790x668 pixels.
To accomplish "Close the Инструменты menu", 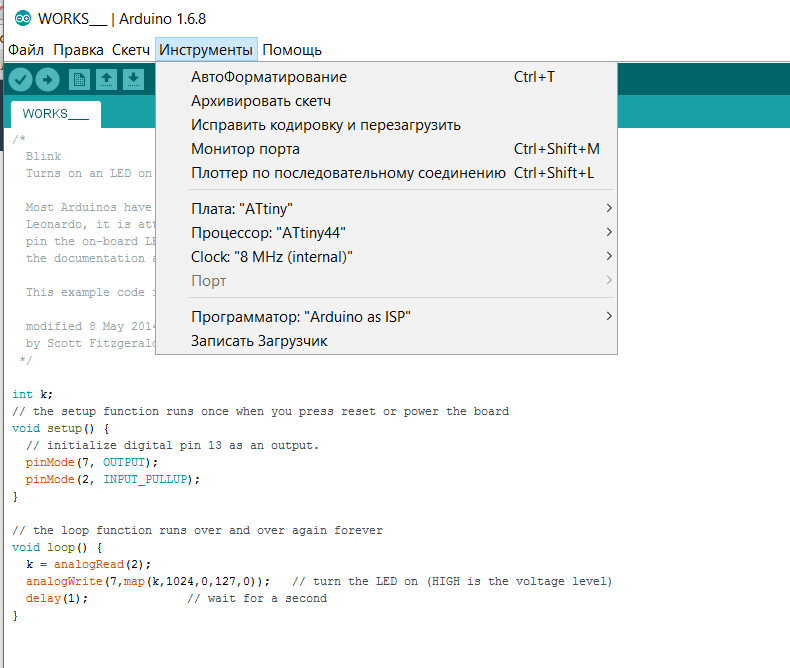I will point(206,50).
